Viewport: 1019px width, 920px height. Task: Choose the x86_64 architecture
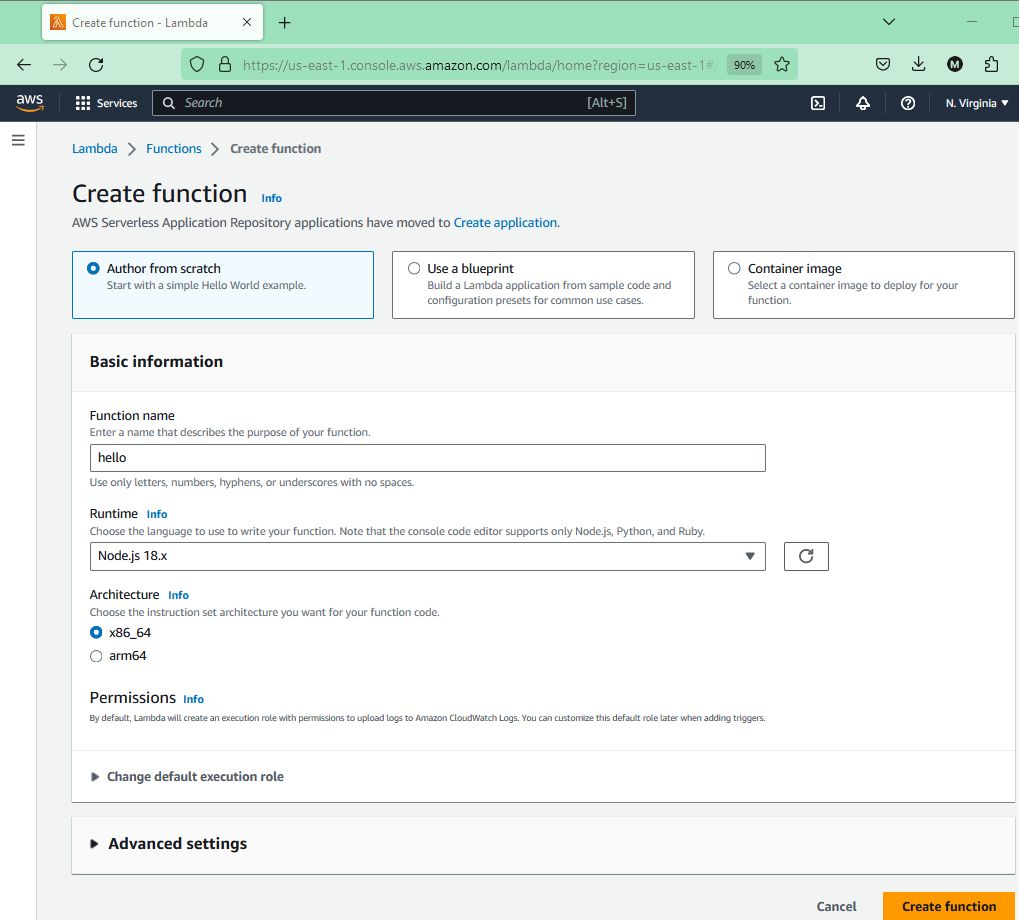coord(96,632)
